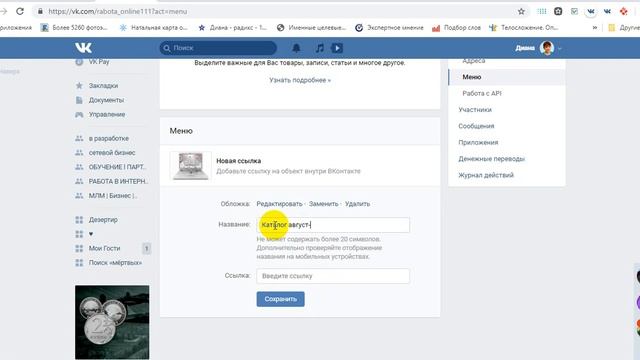Open the 'РАБОТА В ИНТЕРН..' group
Screen dimensions: 640x360
coord(118,181)
